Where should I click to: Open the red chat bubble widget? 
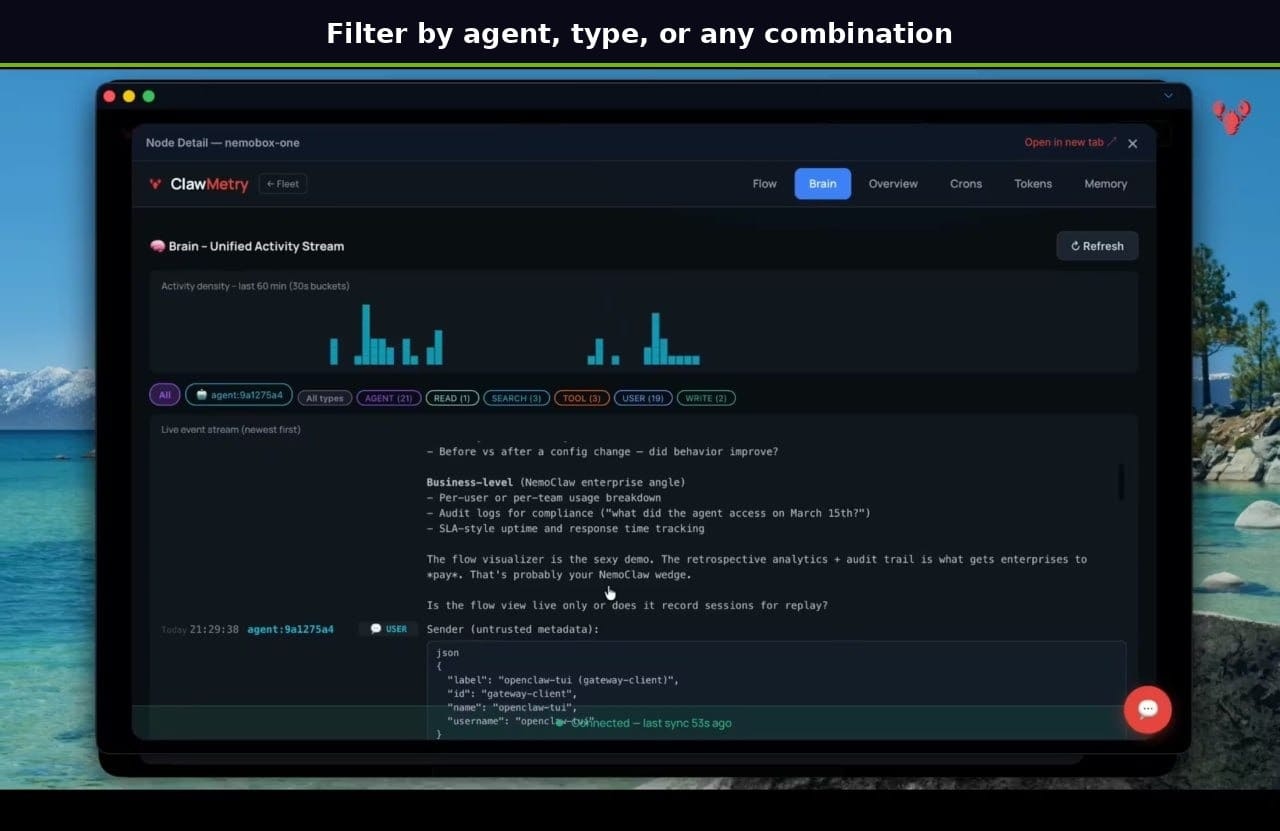(1148, 709)
